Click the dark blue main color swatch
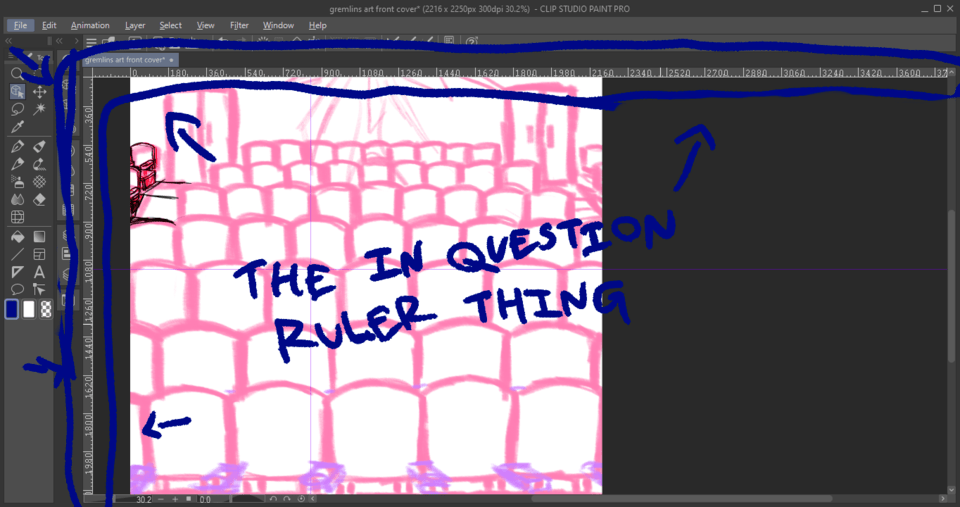The height and width of the screenshot is (507, 960). click(x=12, y=310)
